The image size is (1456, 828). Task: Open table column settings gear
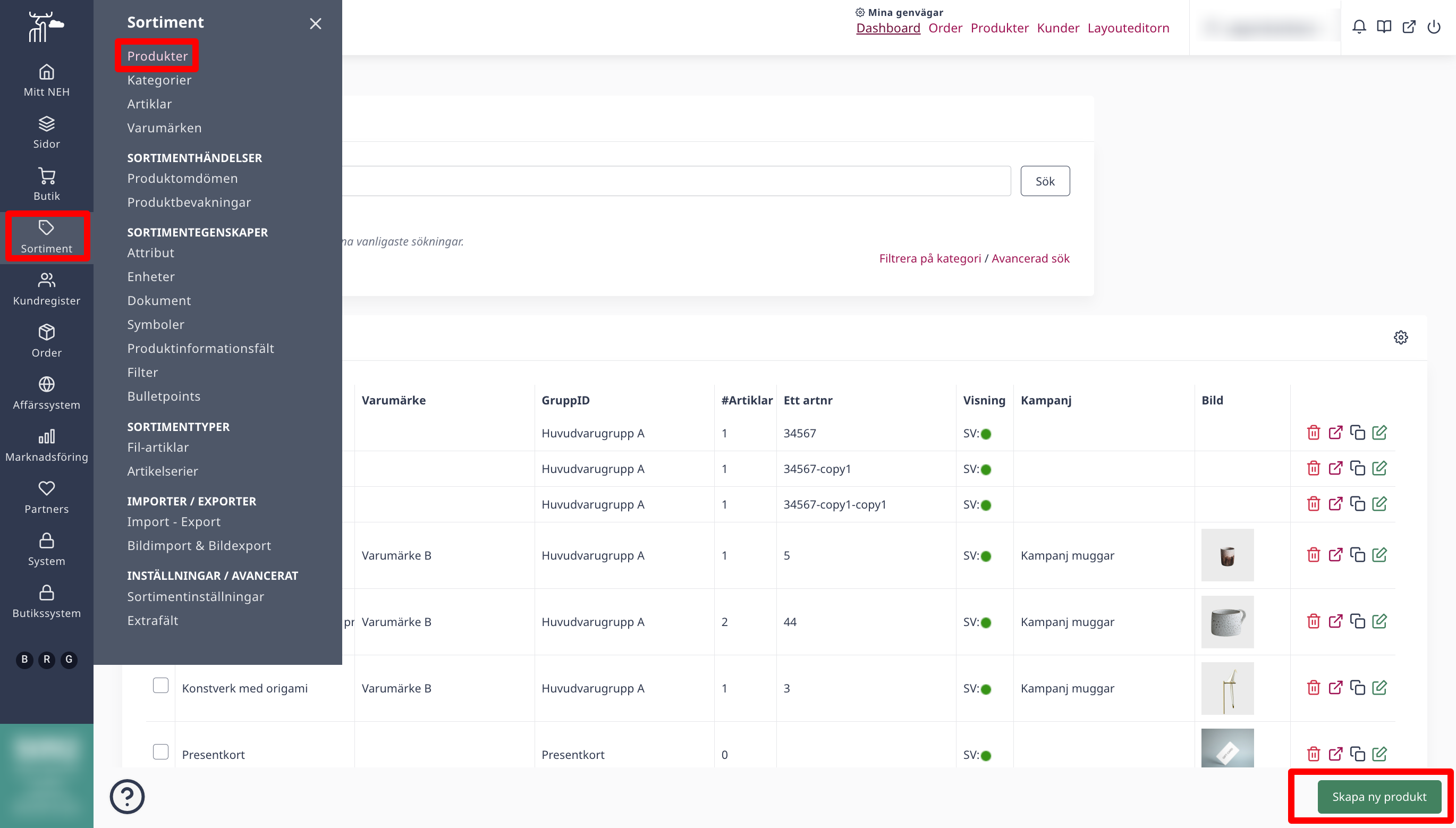click(1401, 337)
